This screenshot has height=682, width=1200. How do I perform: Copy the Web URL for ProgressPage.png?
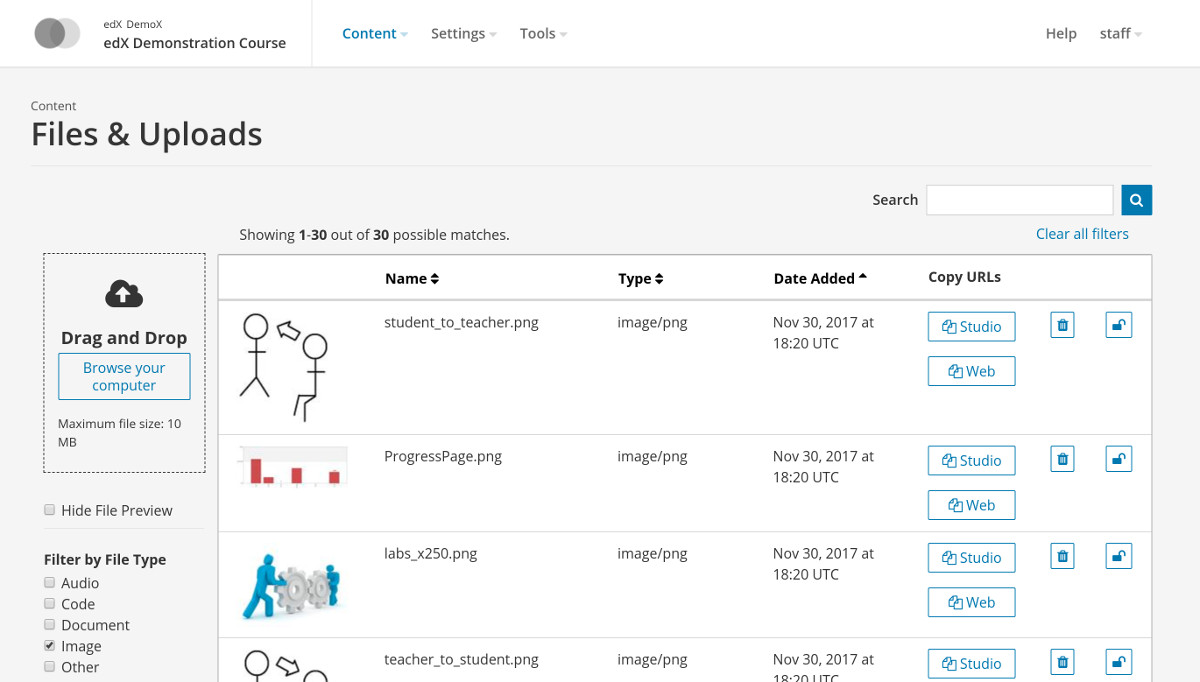[x=971, y=505]
